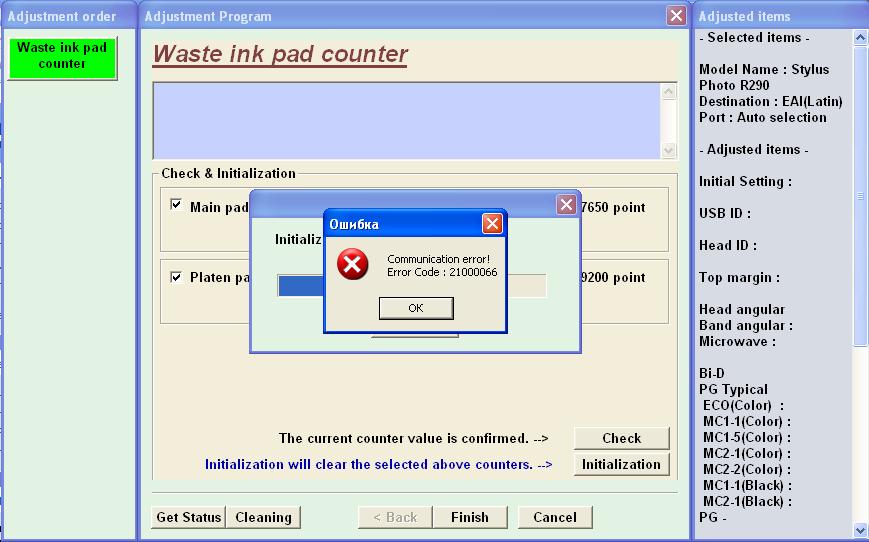Click 'Port : Auto selection' text
The width and height of the screenshot is (869, 542).
click(x=763, y=117)
